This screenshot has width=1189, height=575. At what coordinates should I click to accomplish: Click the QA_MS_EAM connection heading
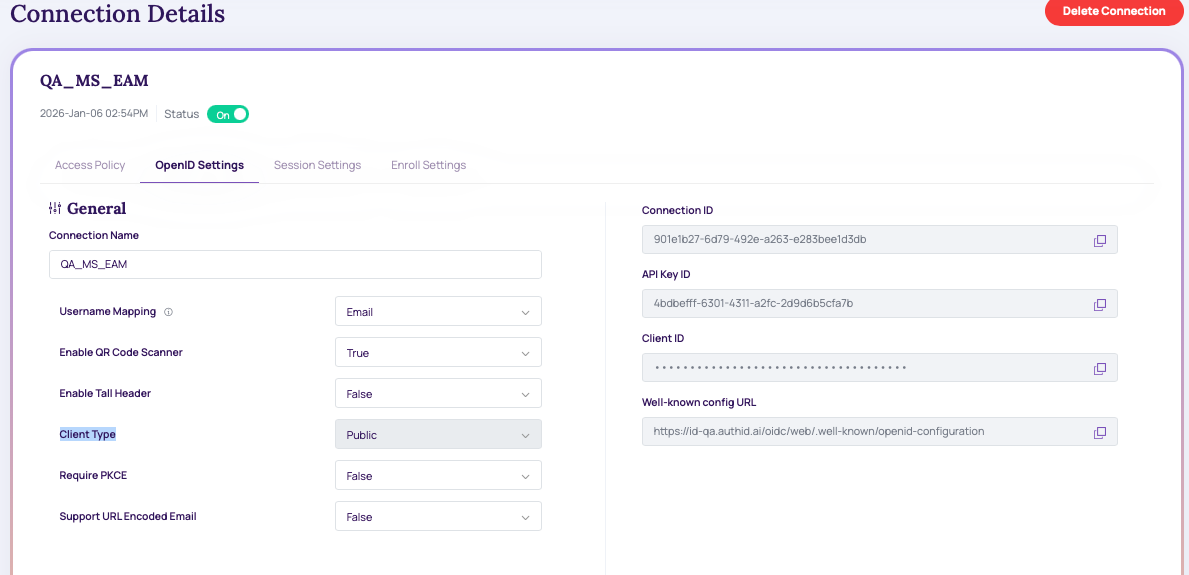pyautogui.click(x=94, y=81)
